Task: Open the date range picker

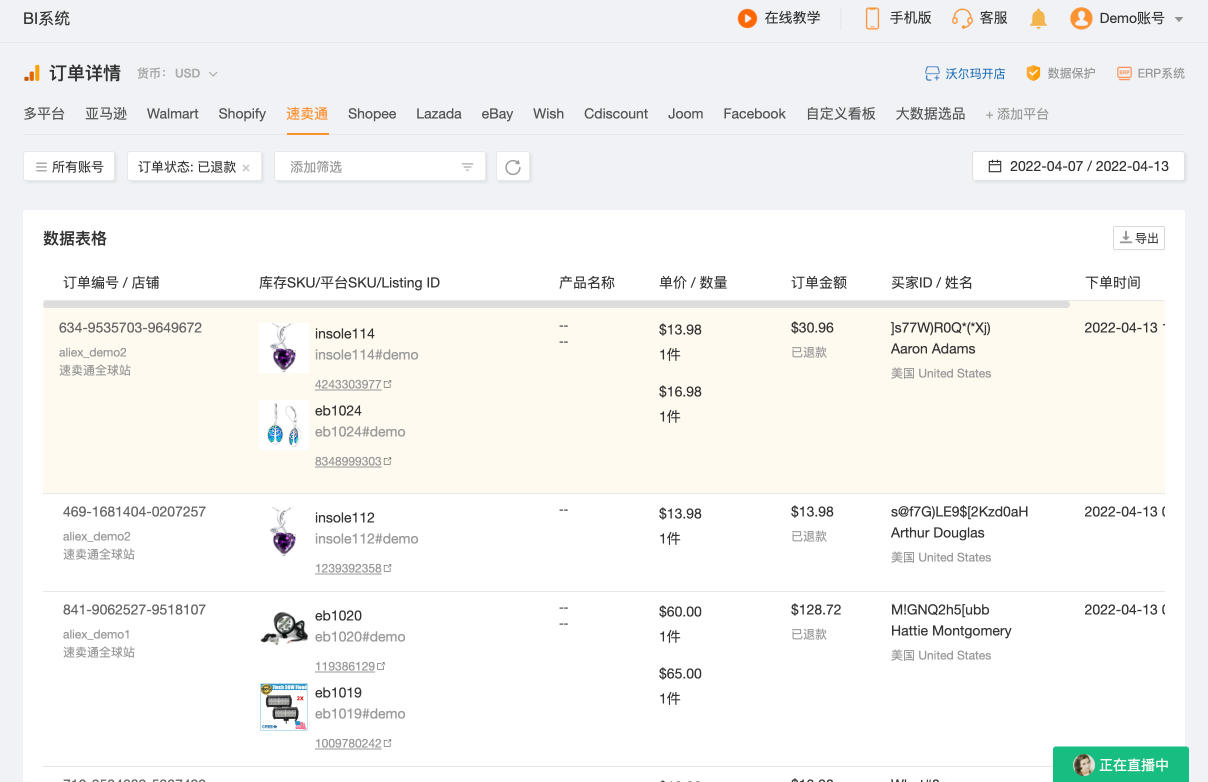Action: (1078, 167)
